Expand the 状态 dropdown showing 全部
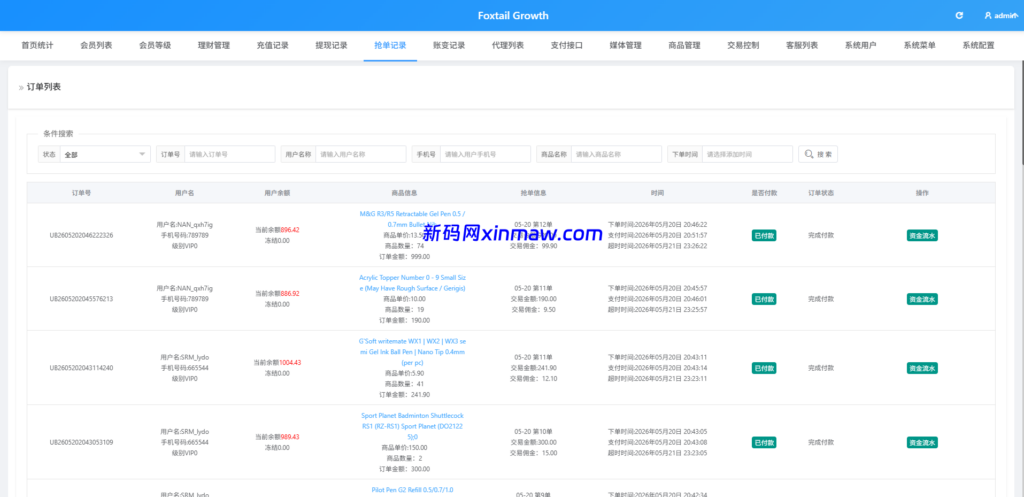This screenshot has height=497, width=1024. tap(104, 154)
